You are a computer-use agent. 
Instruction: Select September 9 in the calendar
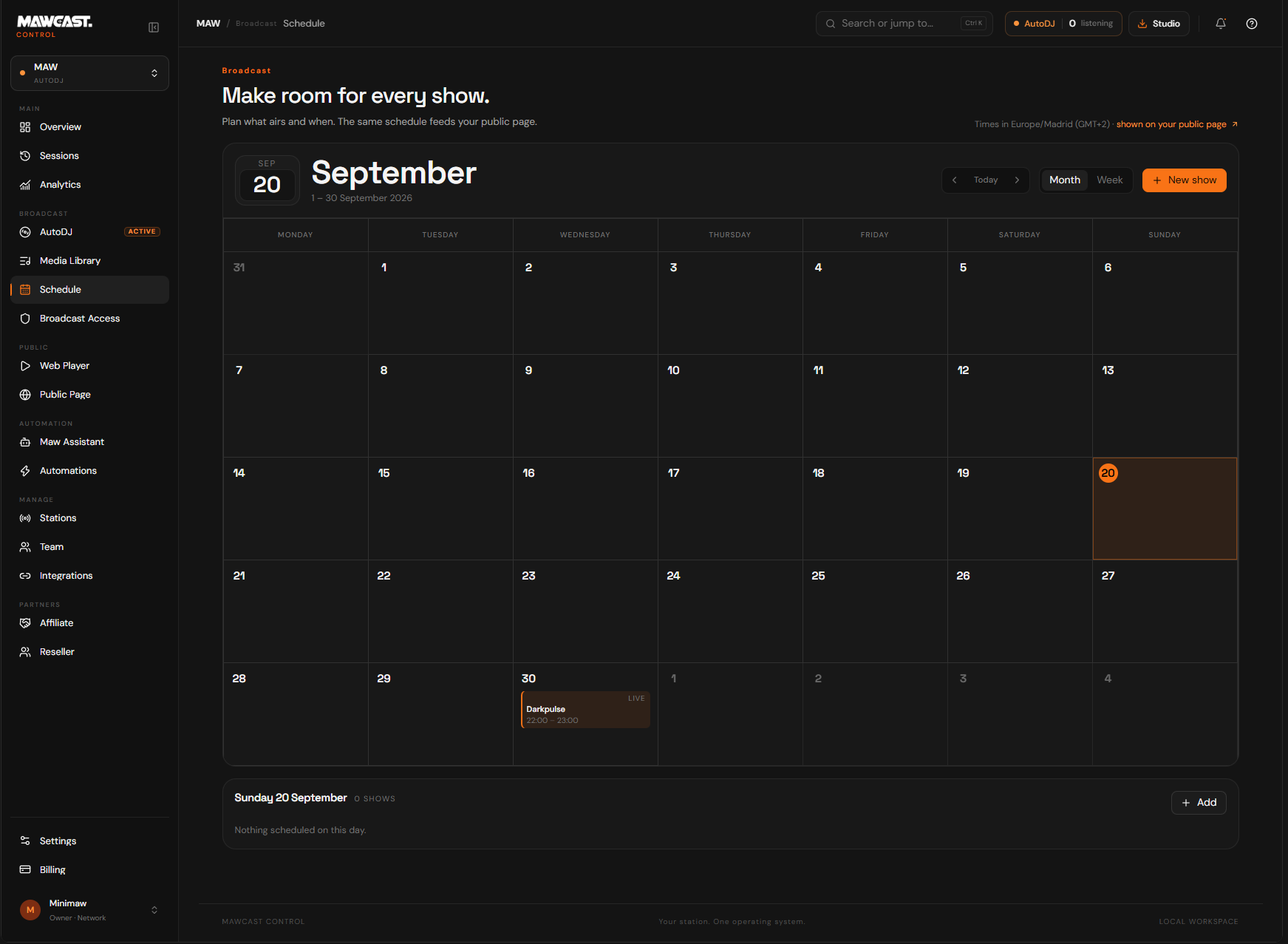coord(585,406)
